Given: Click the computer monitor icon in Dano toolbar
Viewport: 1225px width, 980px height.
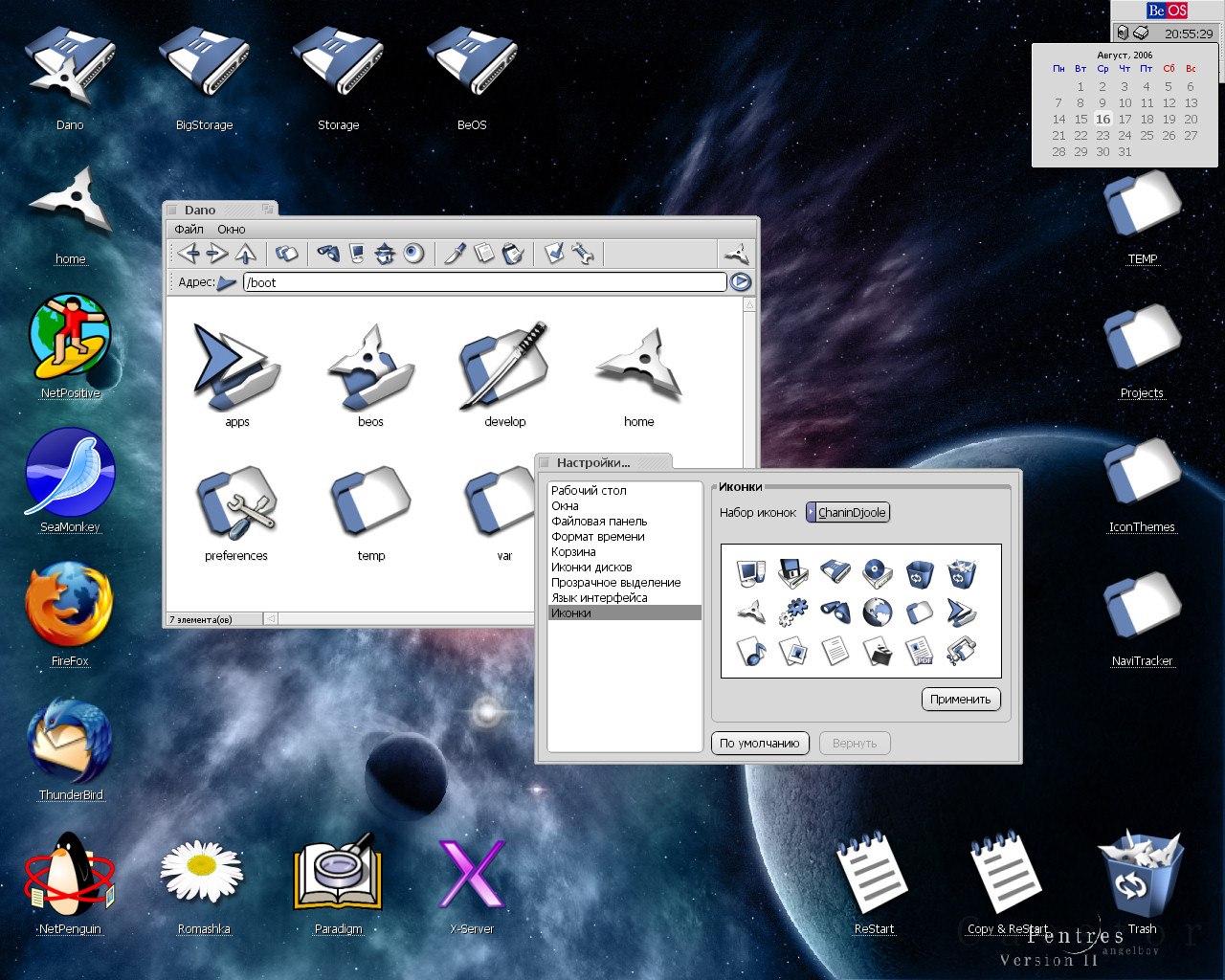Looking at the screenshot, I should [x=357, y=254].
